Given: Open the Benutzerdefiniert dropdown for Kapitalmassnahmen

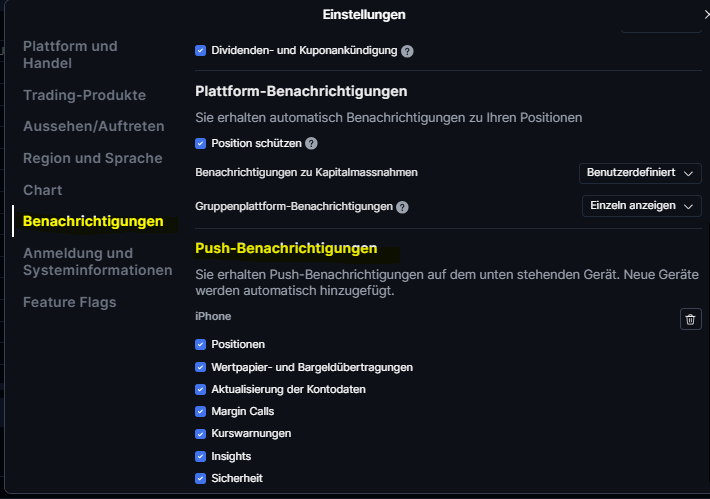Looking at the screenshot, I should point(640,173).
